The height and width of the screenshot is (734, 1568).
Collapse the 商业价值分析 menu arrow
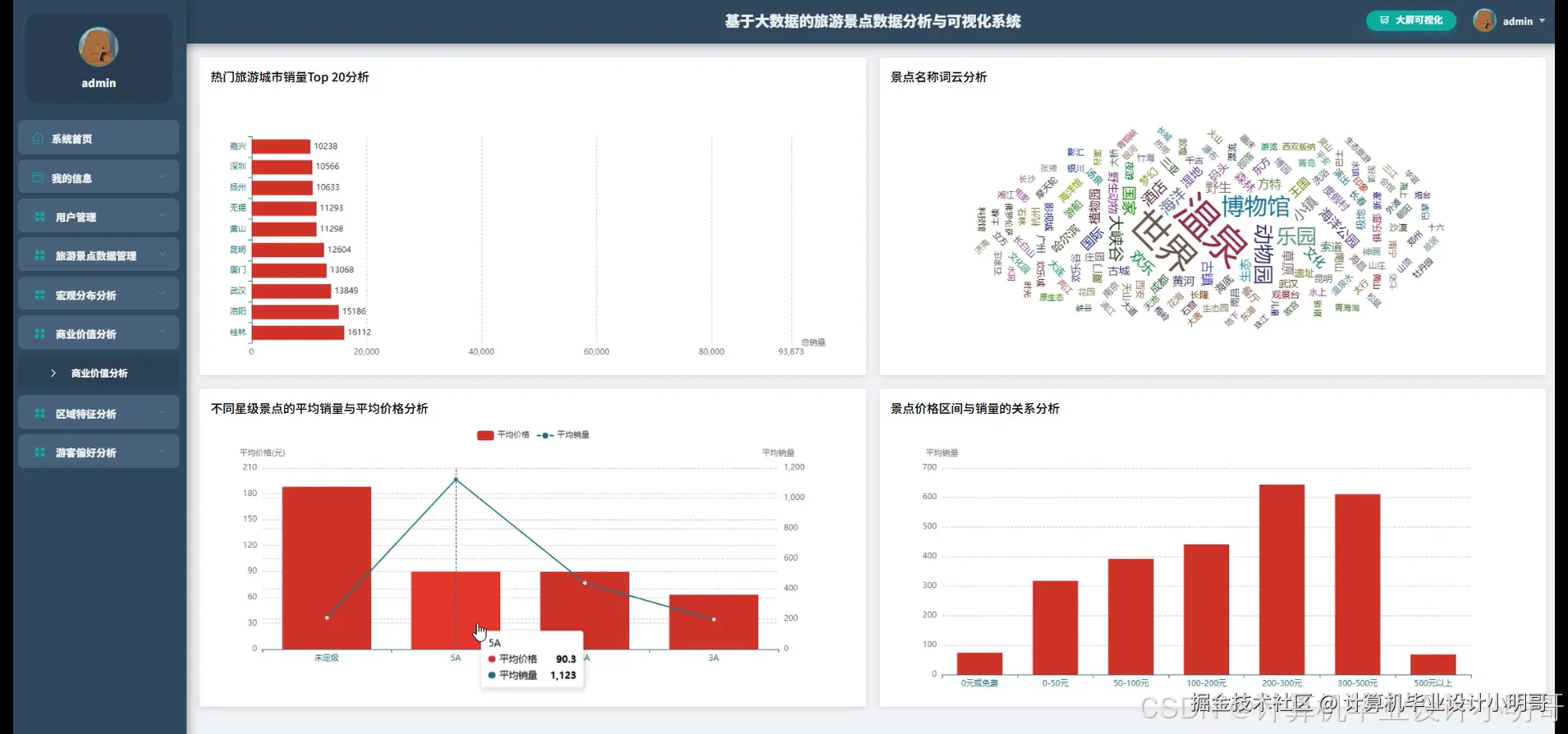point(162,333)
